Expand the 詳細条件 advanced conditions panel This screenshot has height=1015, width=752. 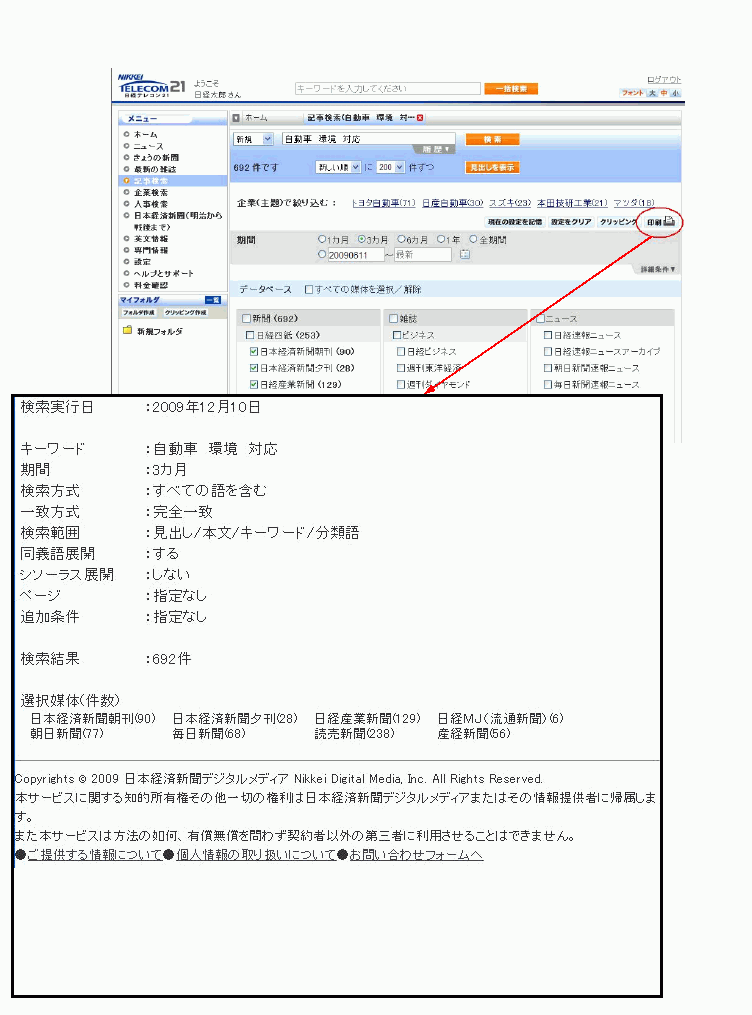click(658, 269)
